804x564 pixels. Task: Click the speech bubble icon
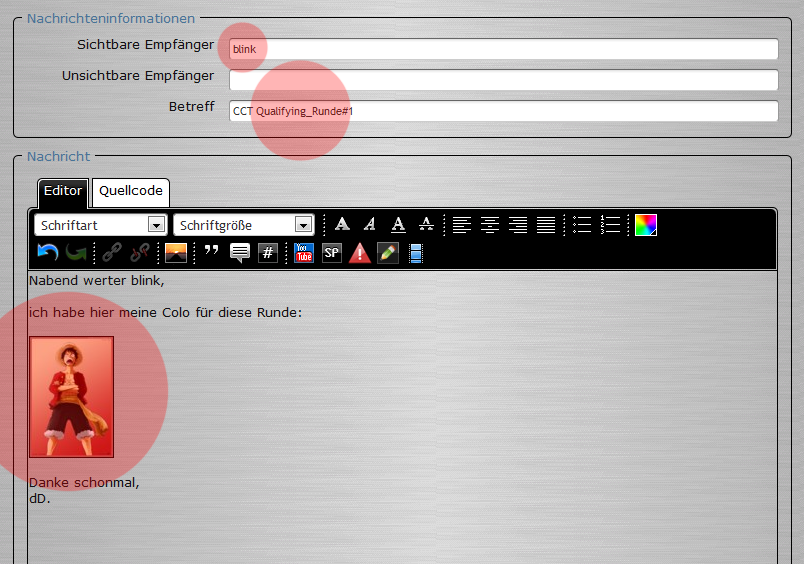point(239,253)
